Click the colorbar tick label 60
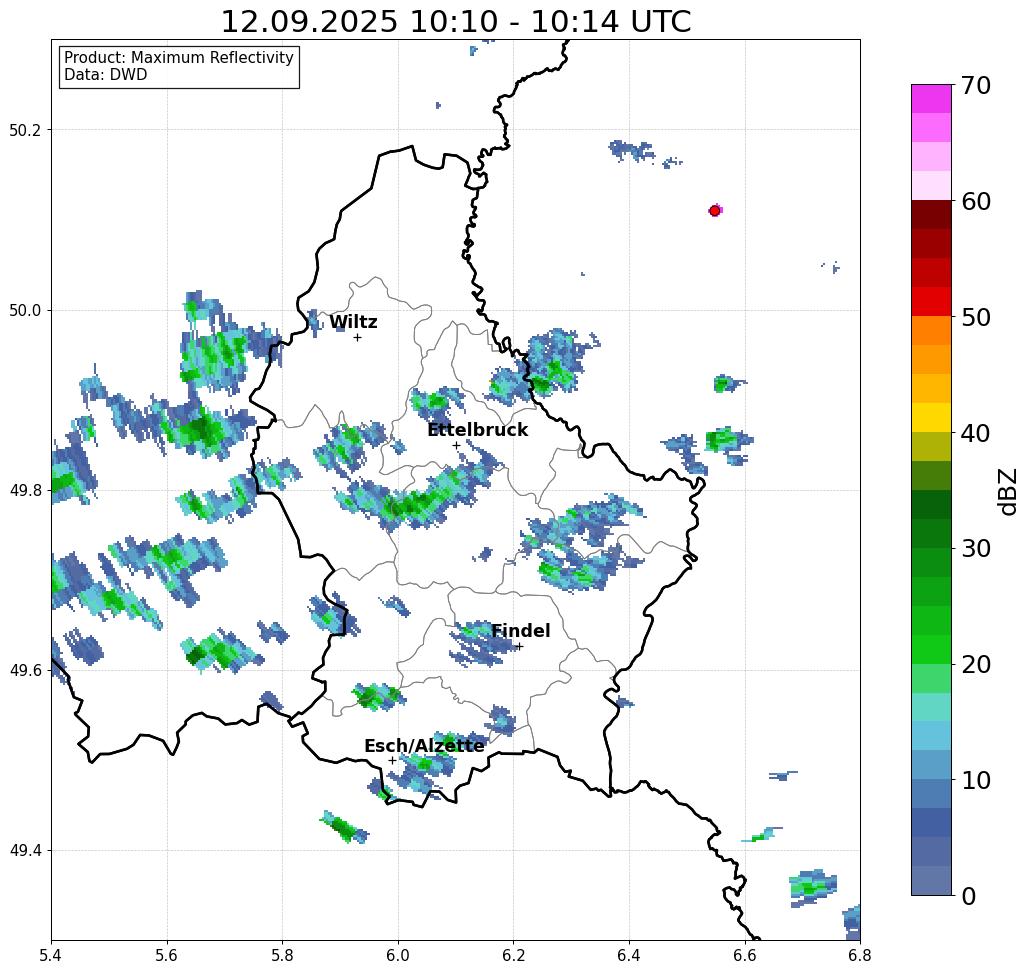1029x973 pixels. click(976, 201)
